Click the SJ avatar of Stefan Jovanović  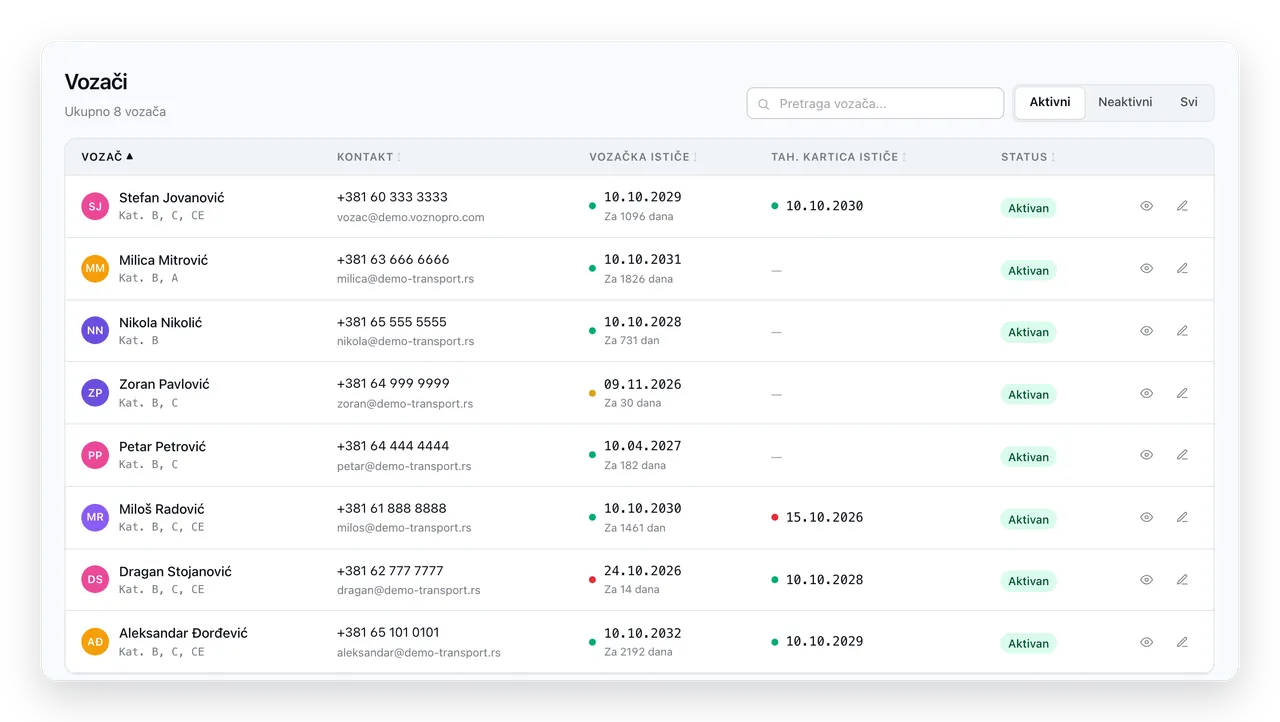(x=95, y=207)
